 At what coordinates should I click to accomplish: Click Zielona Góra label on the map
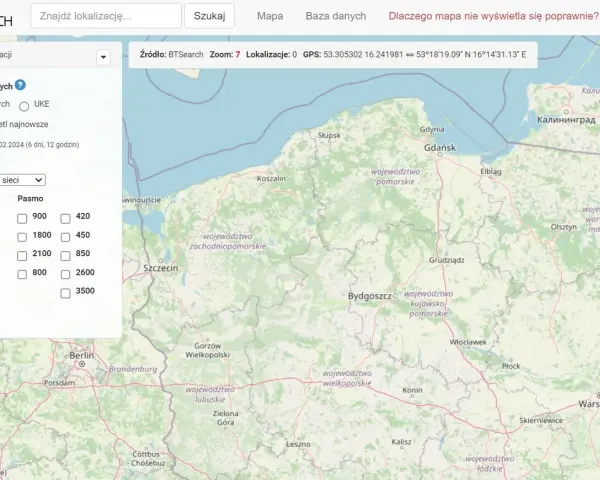[x=225, y=418]
